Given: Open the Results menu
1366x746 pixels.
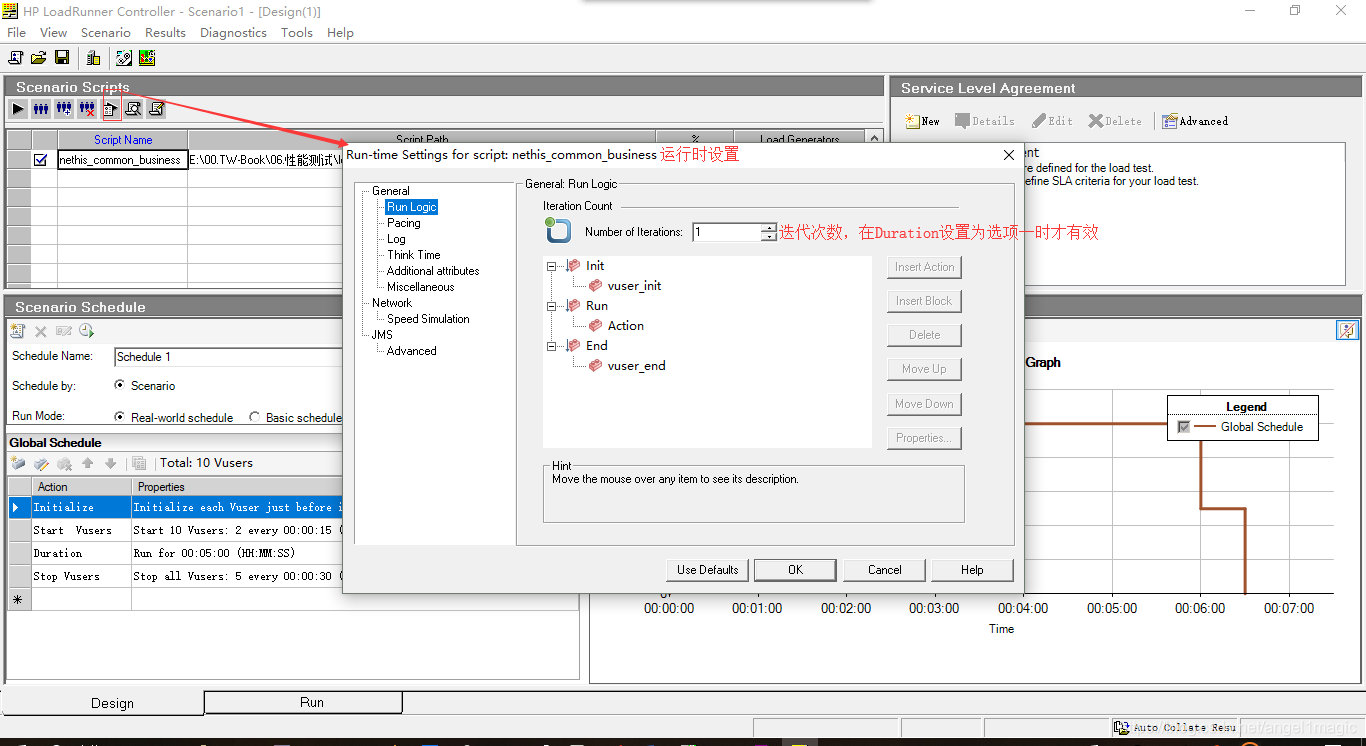Looking at the screenshot, I should pos(165,32).
